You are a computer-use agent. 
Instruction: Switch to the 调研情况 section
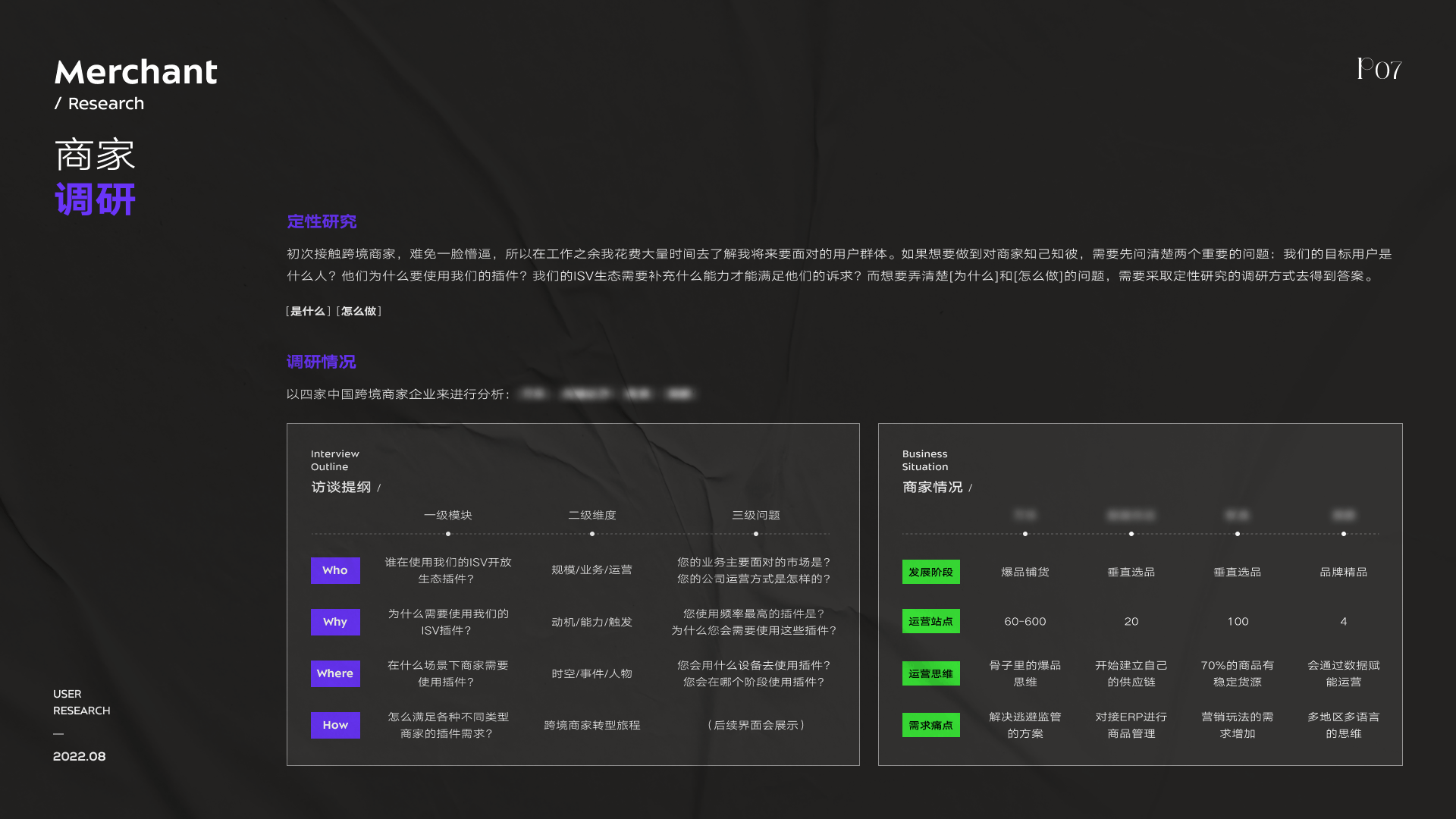(321, 362)
